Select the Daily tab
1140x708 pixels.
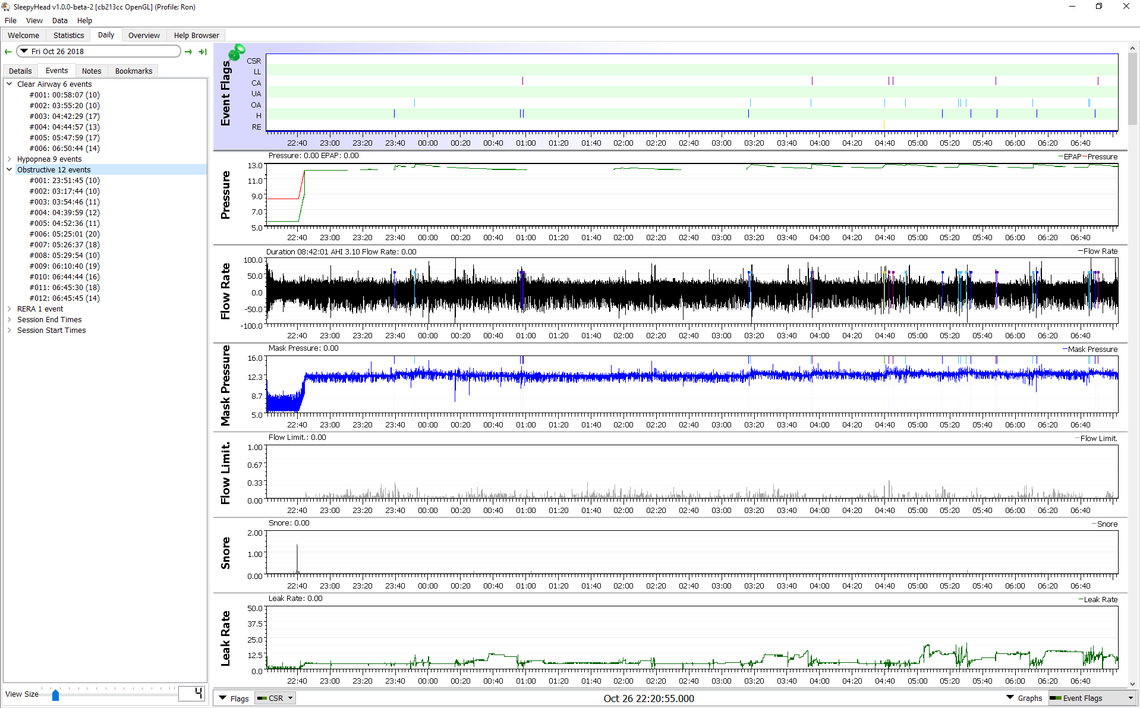[106, 35]
